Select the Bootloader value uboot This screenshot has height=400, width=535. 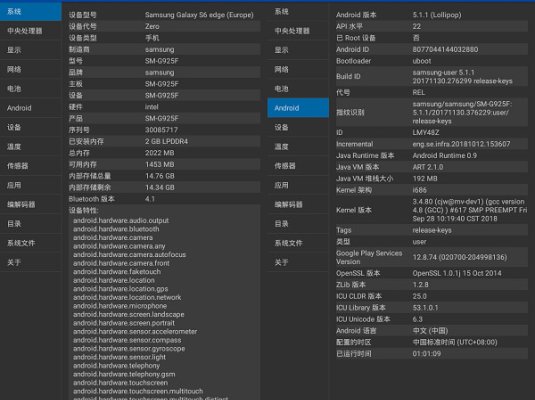pyautogui.click(x=422, y=61)
